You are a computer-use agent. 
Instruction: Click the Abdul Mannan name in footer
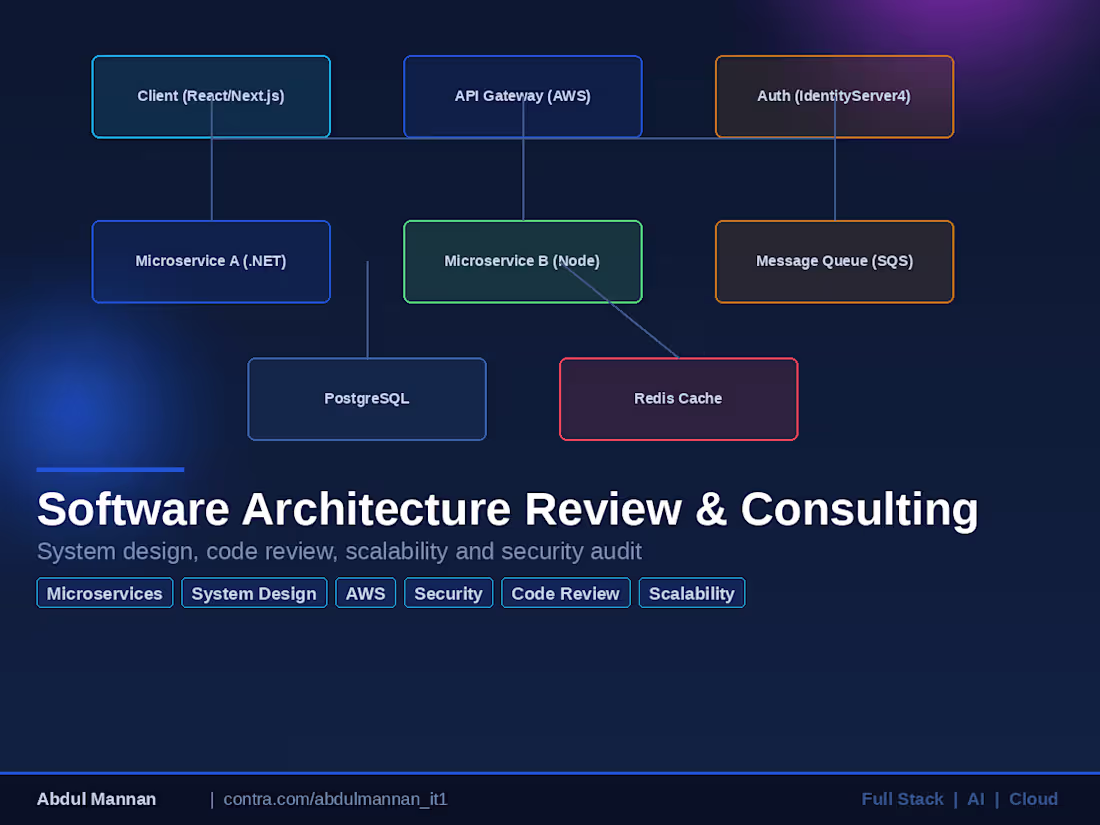(96, 799)
